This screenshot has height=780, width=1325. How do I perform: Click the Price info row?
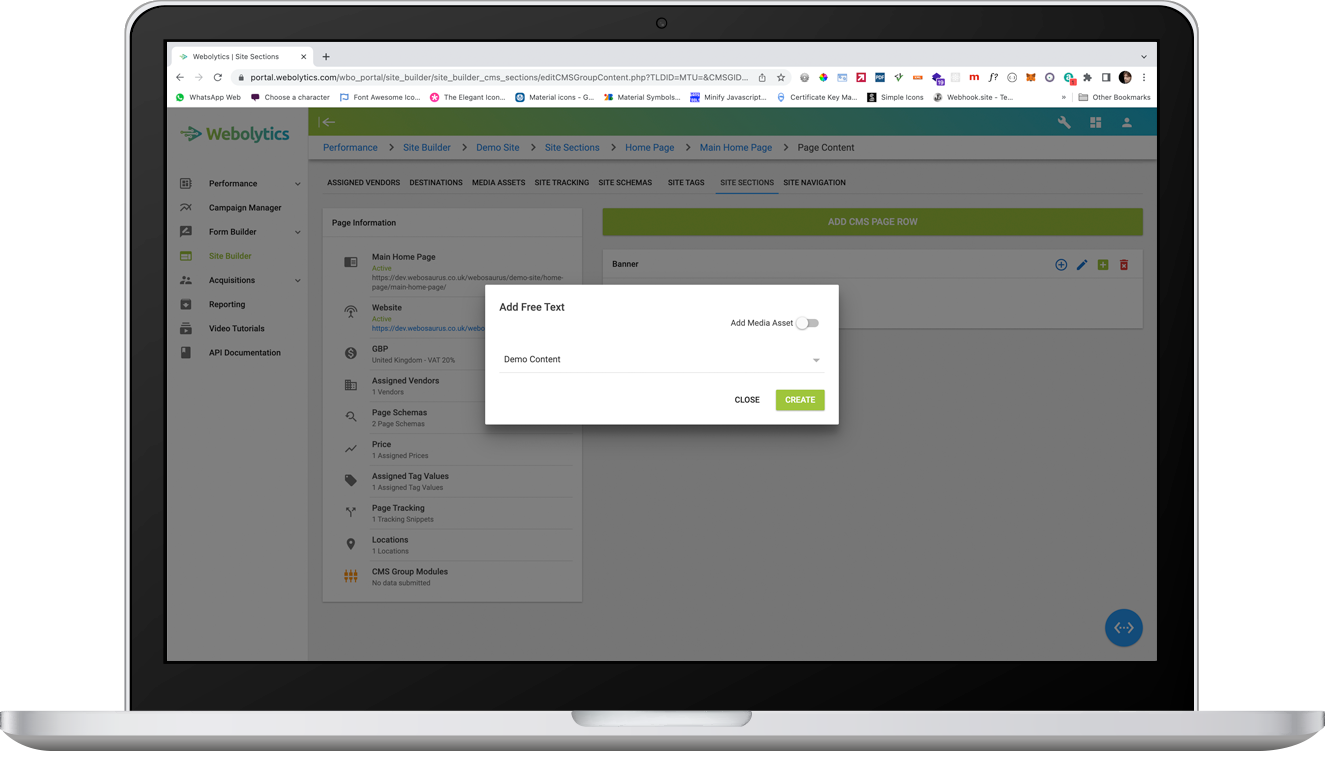click(452, 450)
